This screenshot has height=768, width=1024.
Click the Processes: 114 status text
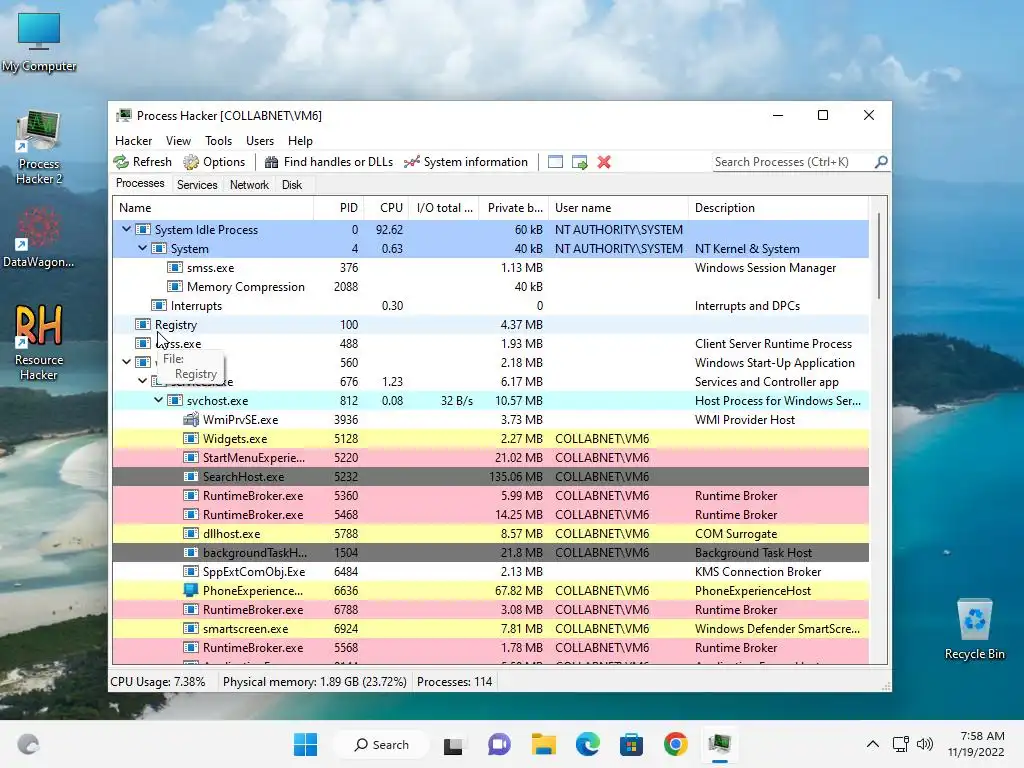(455, 682)
